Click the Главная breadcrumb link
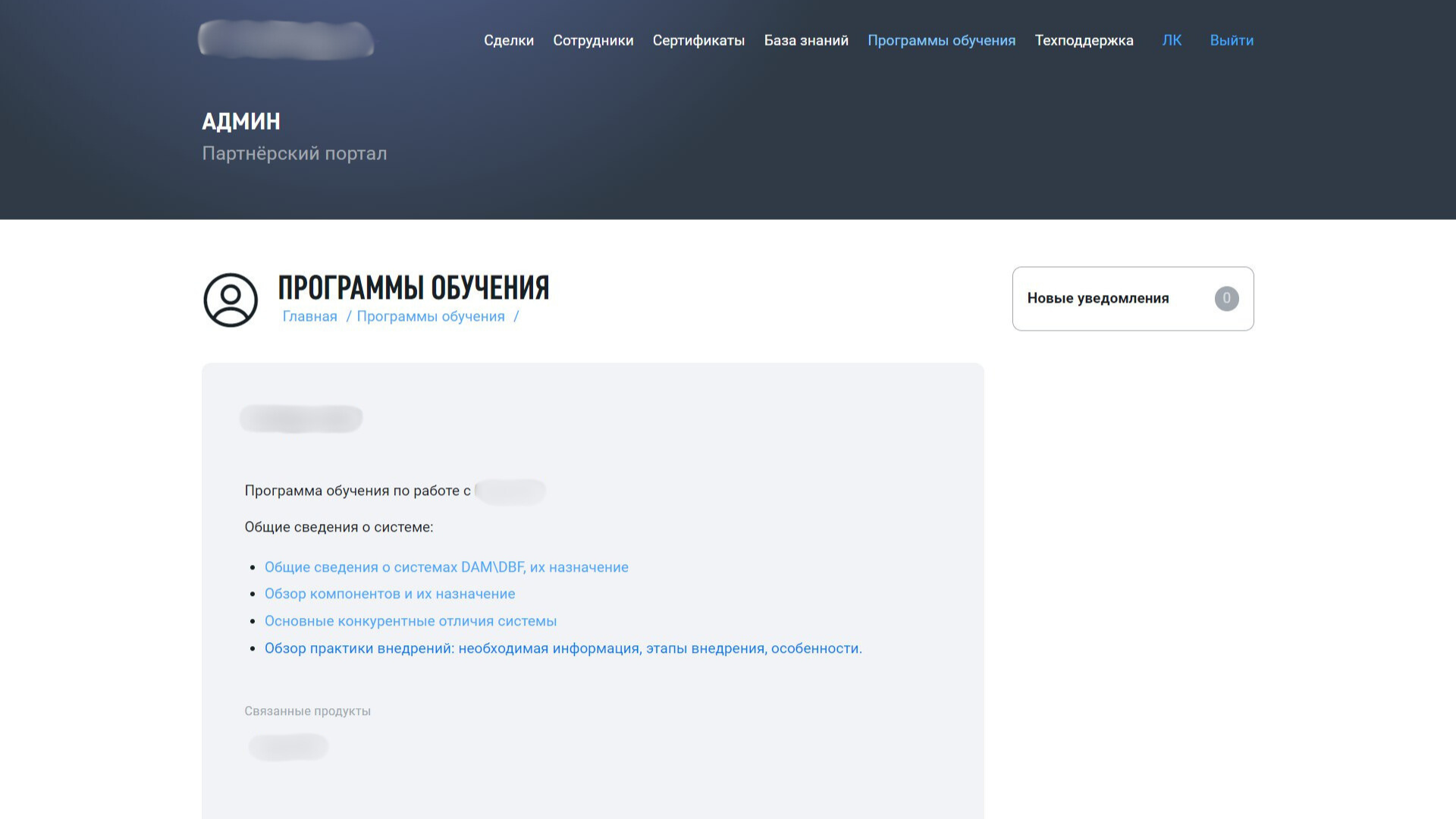This screenshot has width=1456, height=819. [309, 317]
